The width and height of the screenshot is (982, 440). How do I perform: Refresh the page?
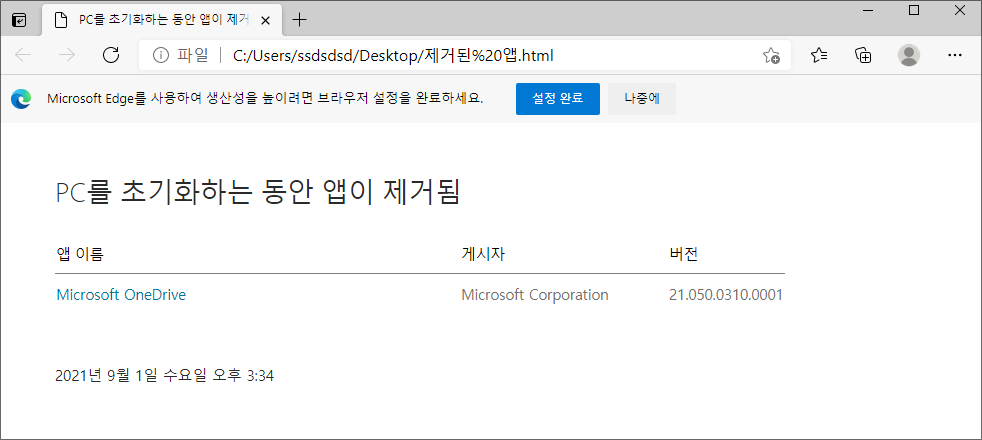tap(111, 55)
